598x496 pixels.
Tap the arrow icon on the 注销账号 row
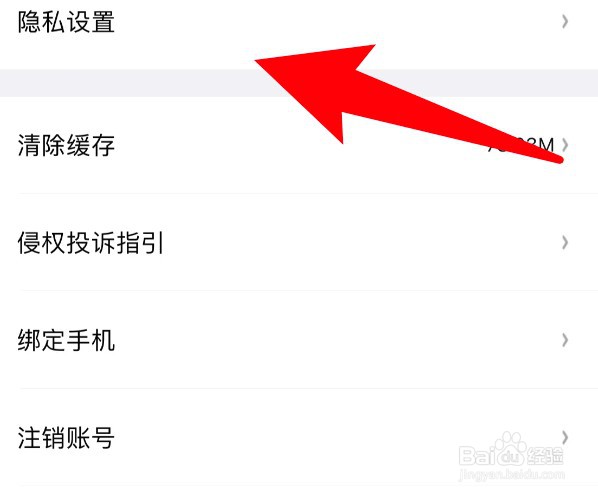(x=565, y=437)
